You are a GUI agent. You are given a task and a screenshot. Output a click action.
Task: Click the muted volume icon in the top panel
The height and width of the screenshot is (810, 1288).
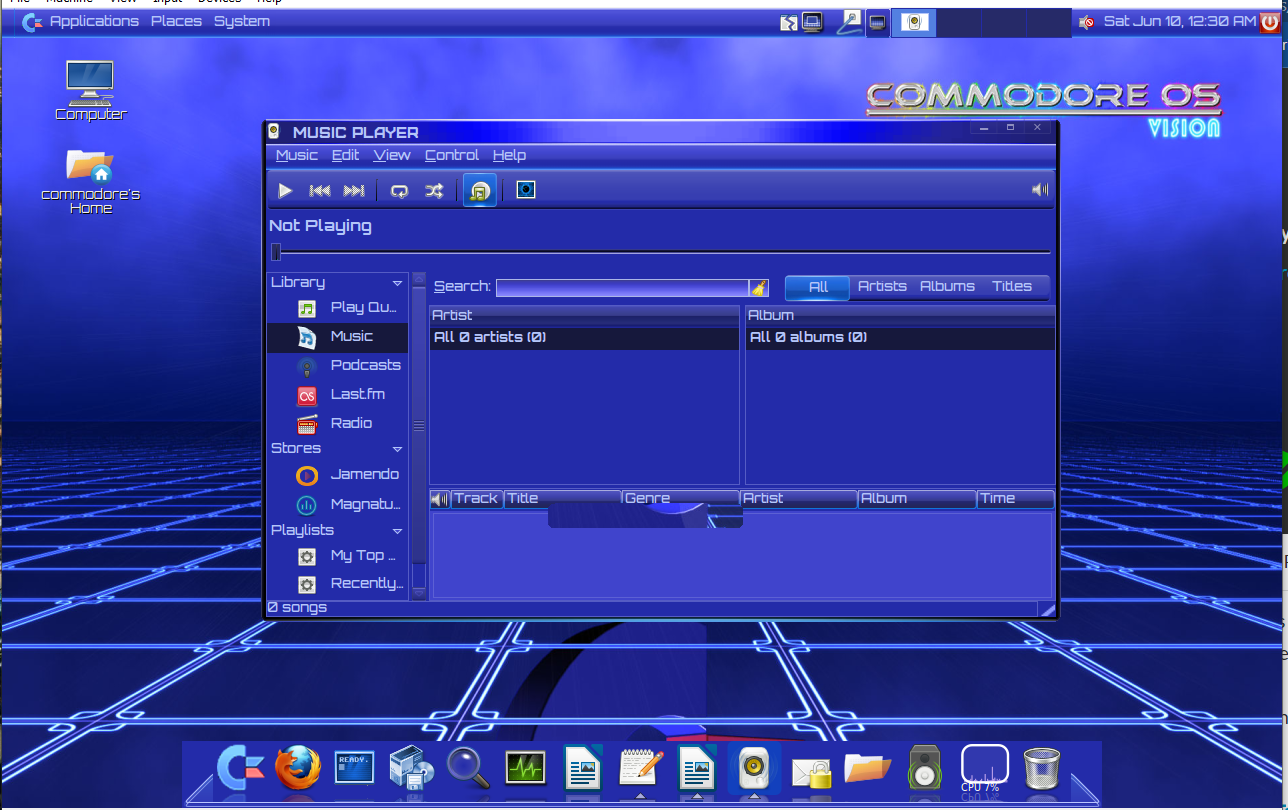click(1086, 21)
